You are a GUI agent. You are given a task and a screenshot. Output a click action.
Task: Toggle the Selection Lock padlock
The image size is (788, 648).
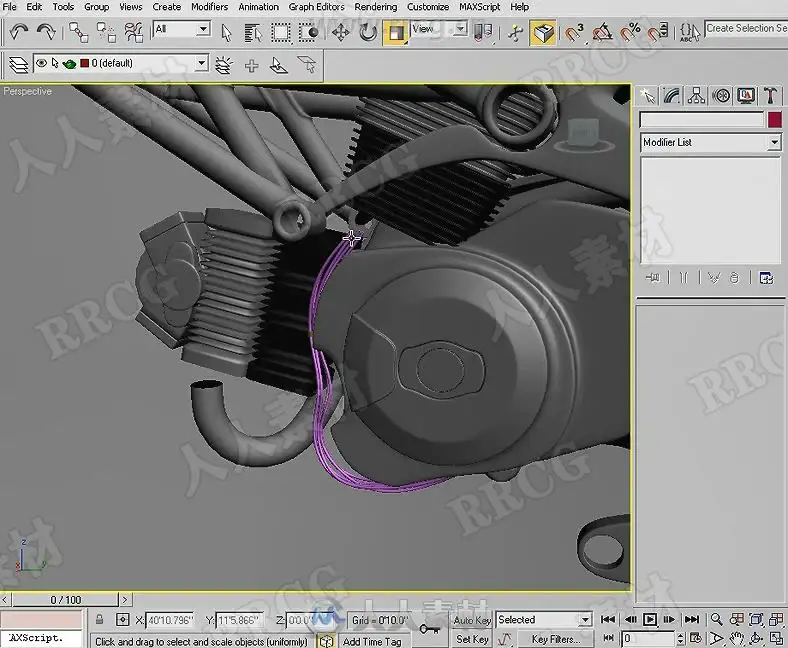click(100, 619)
